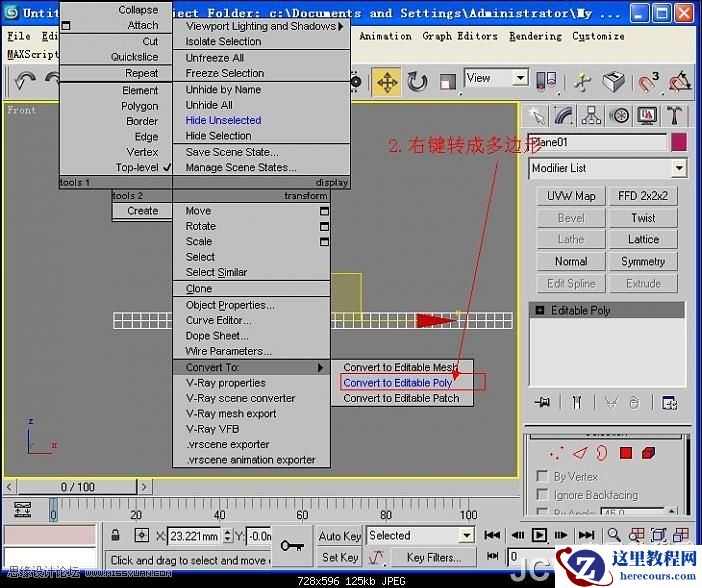
Task: Choose Convert to Editable Patch
Action: click(401, 398)
